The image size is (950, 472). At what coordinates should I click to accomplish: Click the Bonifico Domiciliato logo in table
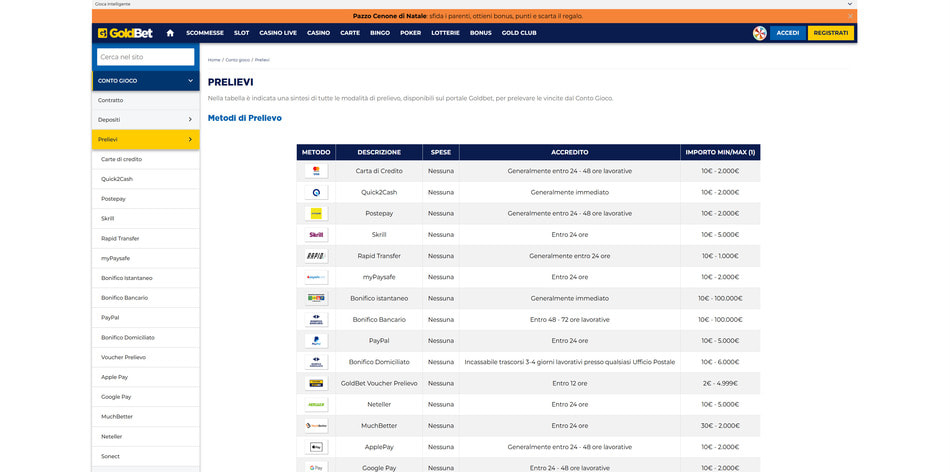(316, 362)
